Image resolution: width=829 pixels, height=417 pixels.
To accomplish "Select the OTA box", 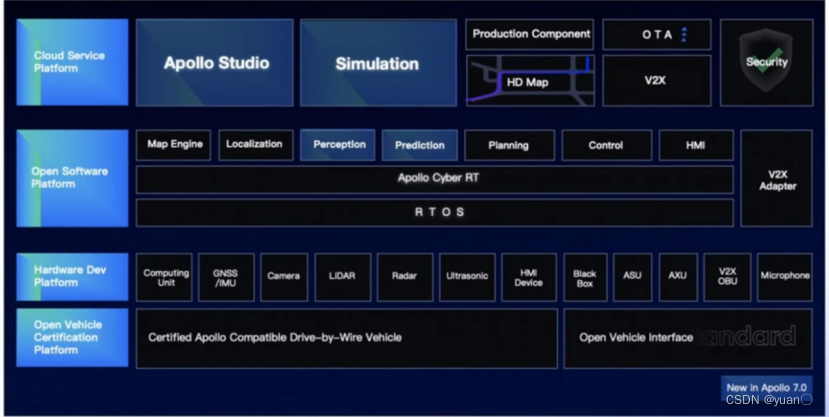I will [657, 34].
